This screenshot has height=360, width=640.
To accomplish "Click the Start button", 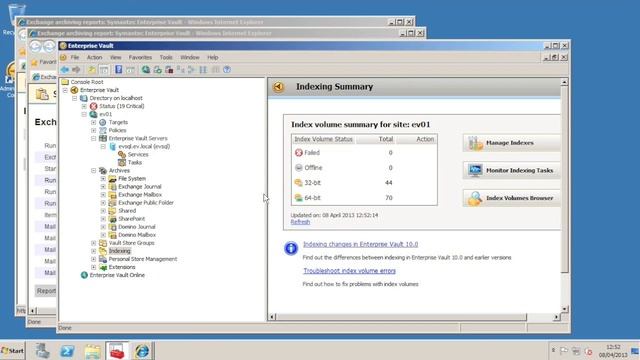I will coord(13,351).
